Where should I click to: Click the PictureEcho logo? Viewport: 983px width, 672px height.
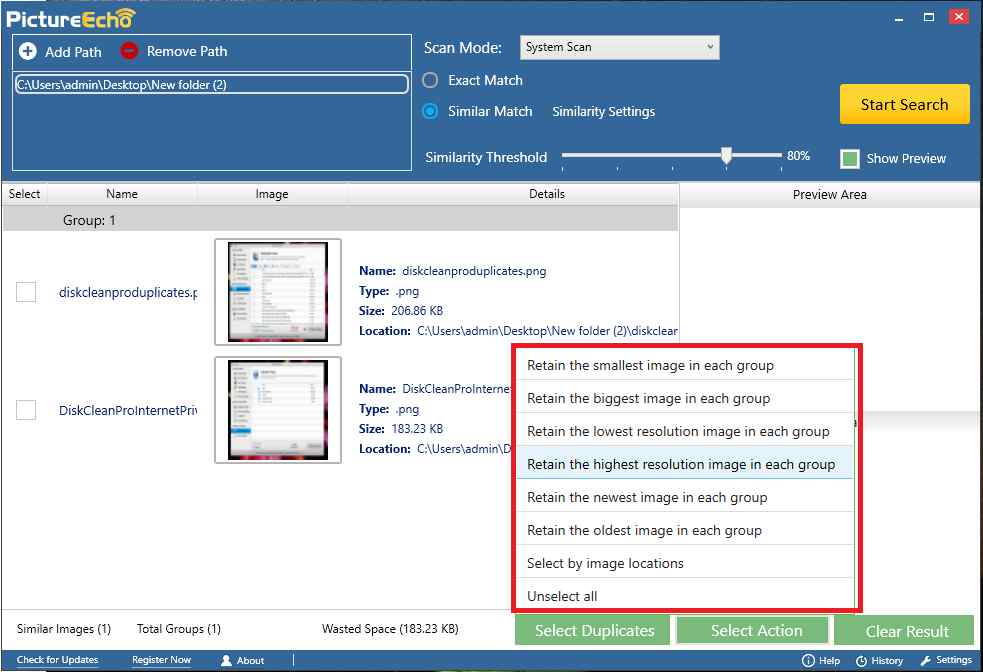click(70, 18)
